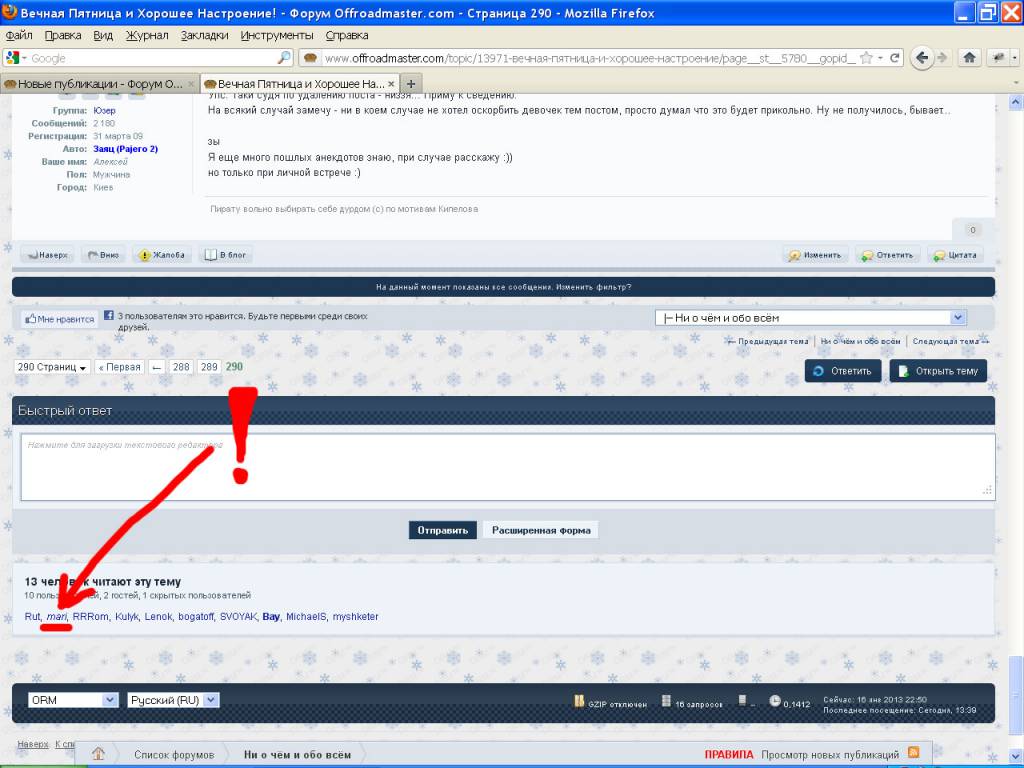
Task: Switch to 'Новые публикации' browser tab
Action: tap(98, 82)
